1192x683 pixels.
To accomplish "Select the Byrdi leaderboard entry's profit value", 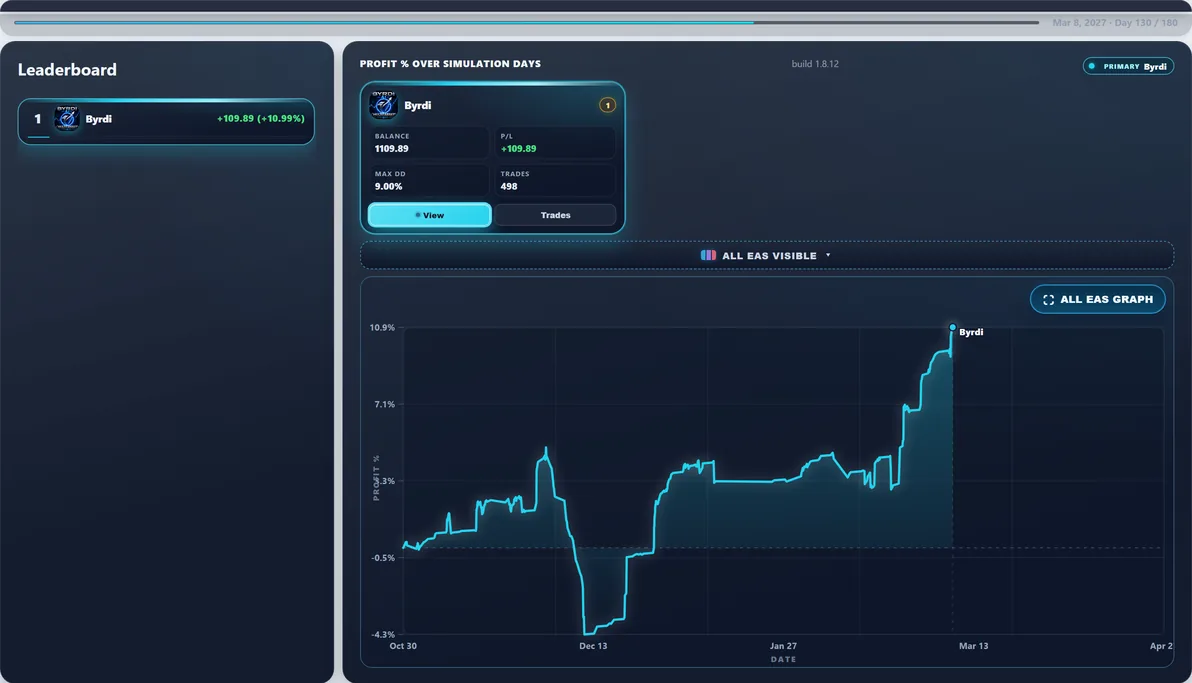I will click(261, 119).
